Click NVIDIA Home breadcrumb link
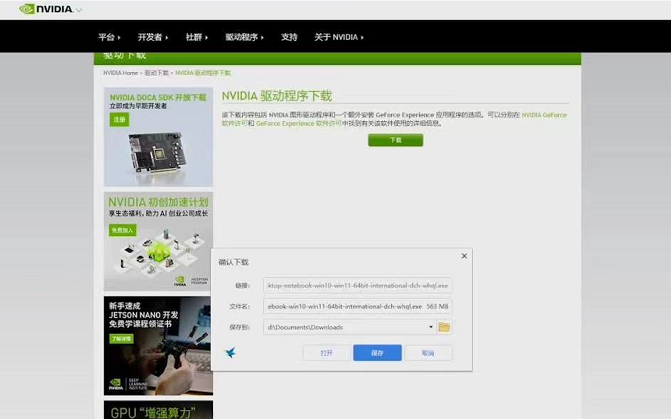This screenshot has height=419, width=671. coord(120,73)
